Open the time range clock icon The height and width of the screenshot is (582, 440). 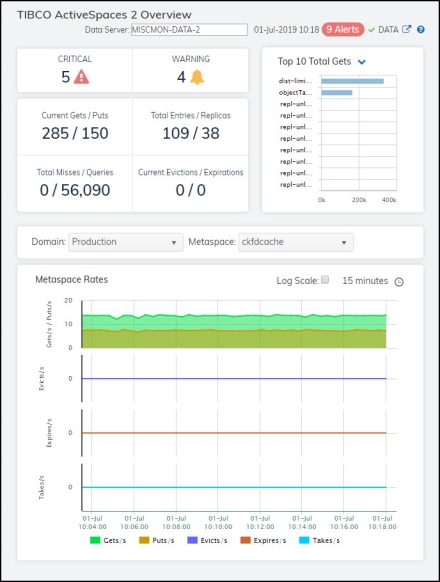click(x=399, y=282)
